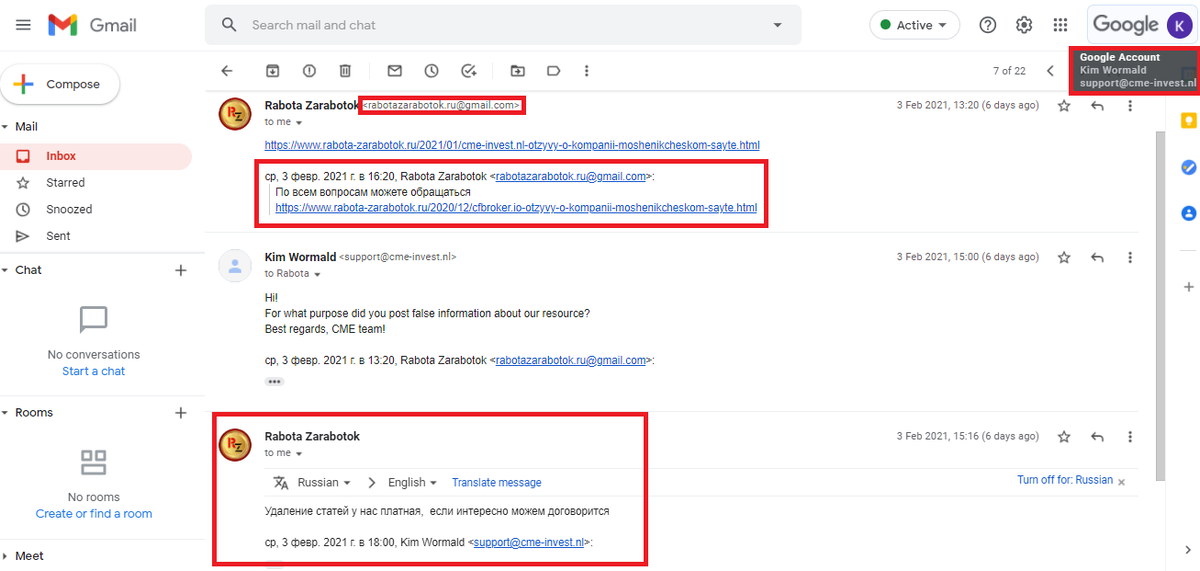Open More menu on 15:16 message

point(1130,437)
